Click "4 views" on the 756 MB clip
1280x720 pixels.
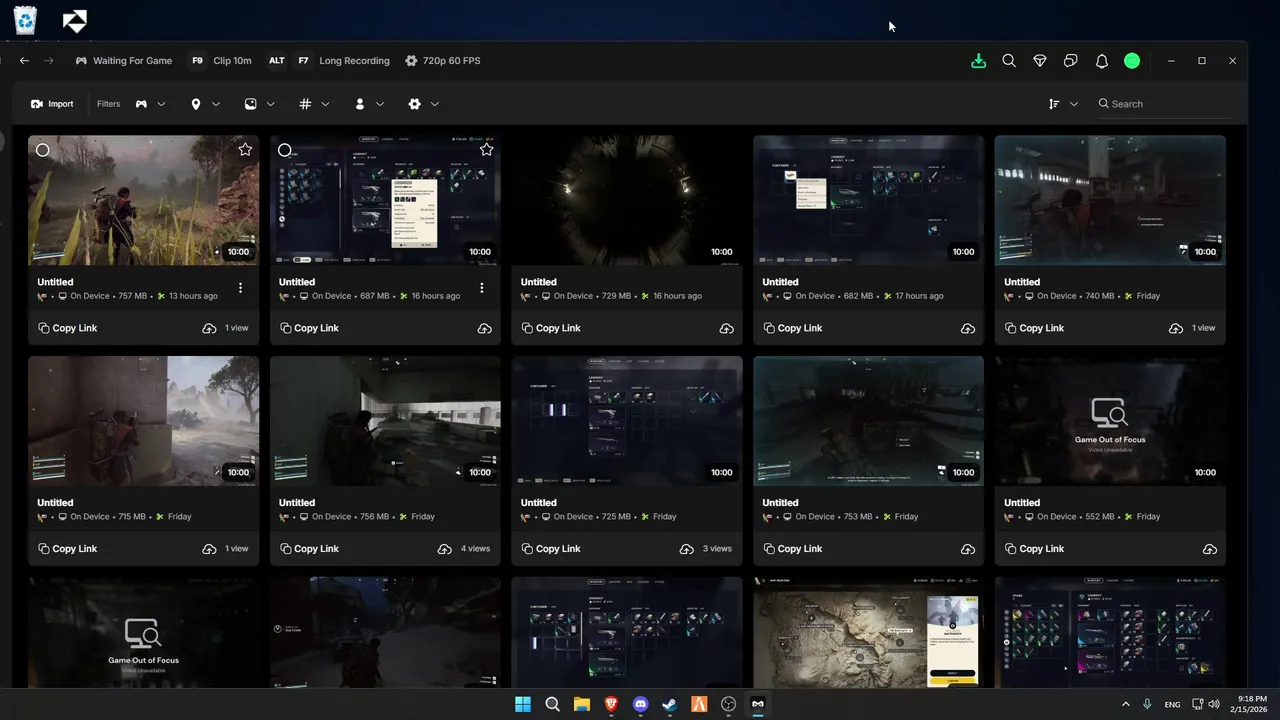476,549
